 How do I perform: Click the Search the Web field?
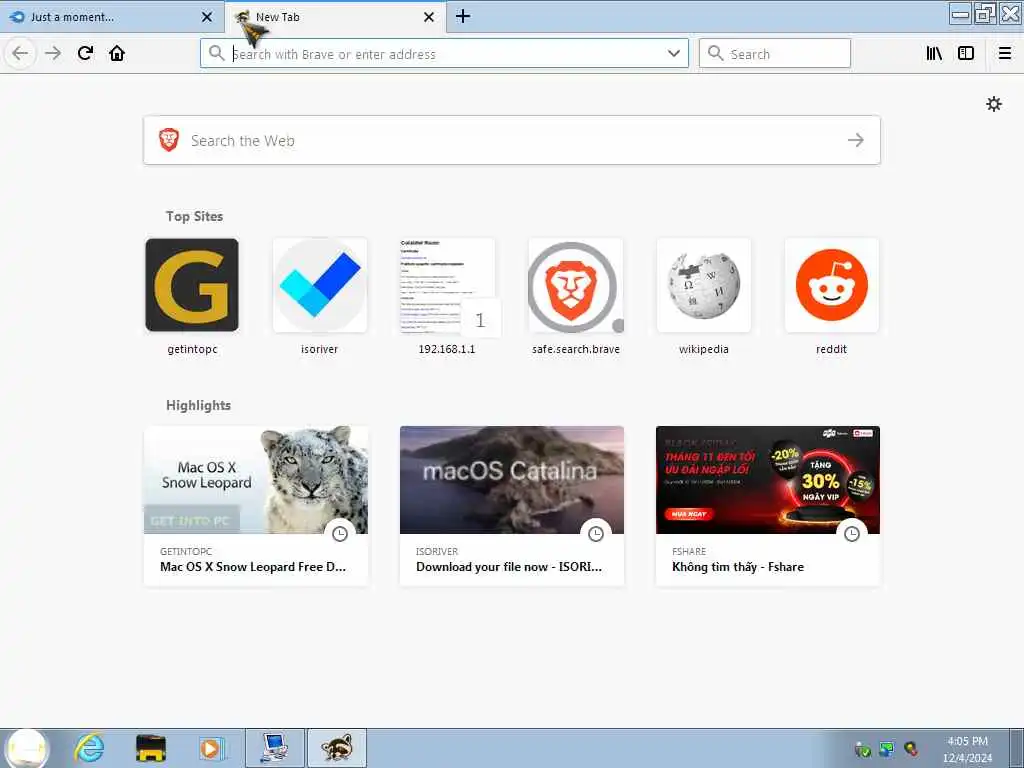[512, 140]
